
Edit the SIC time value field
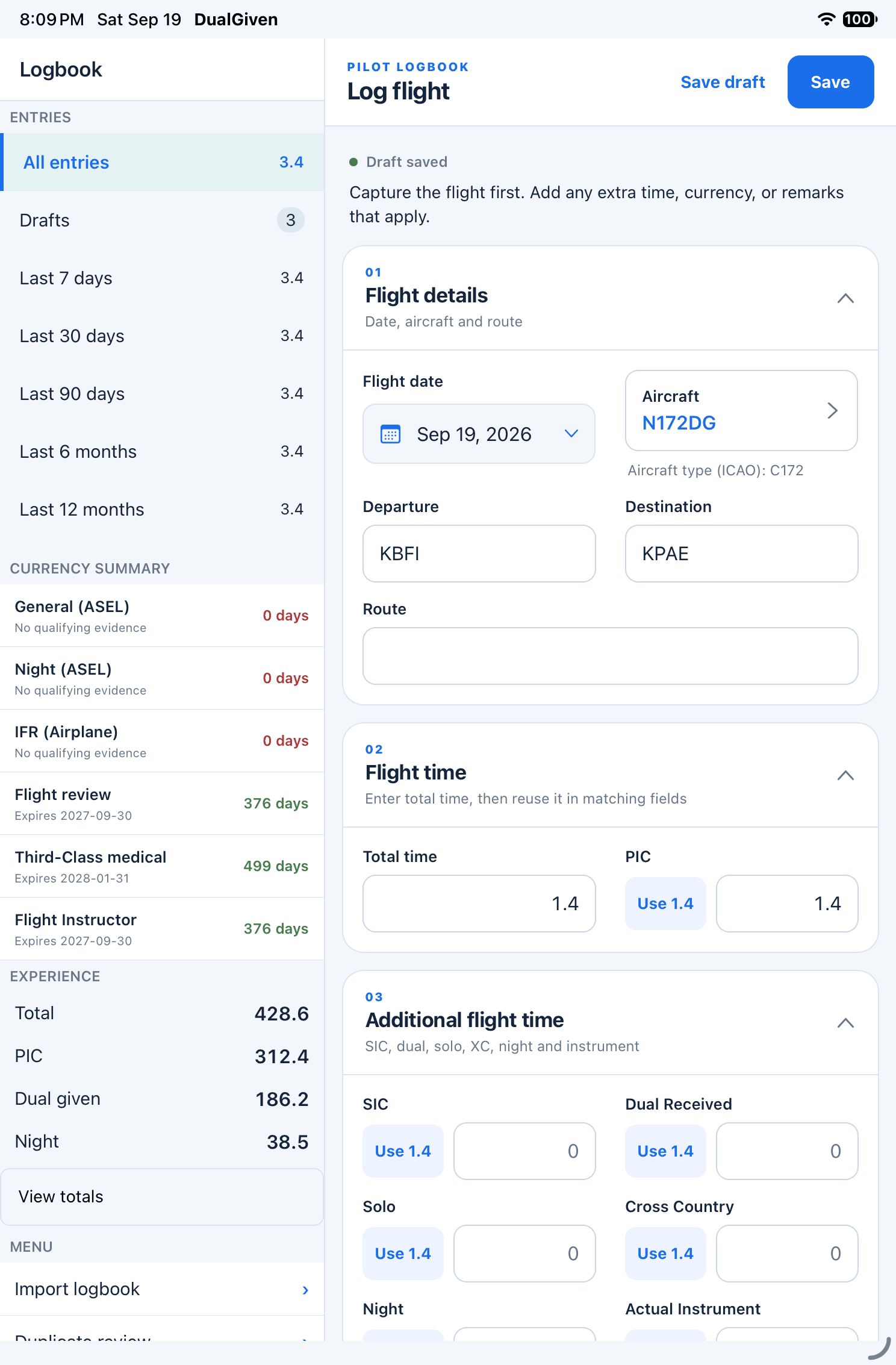pyautogui.click(x=524, y=1151)
